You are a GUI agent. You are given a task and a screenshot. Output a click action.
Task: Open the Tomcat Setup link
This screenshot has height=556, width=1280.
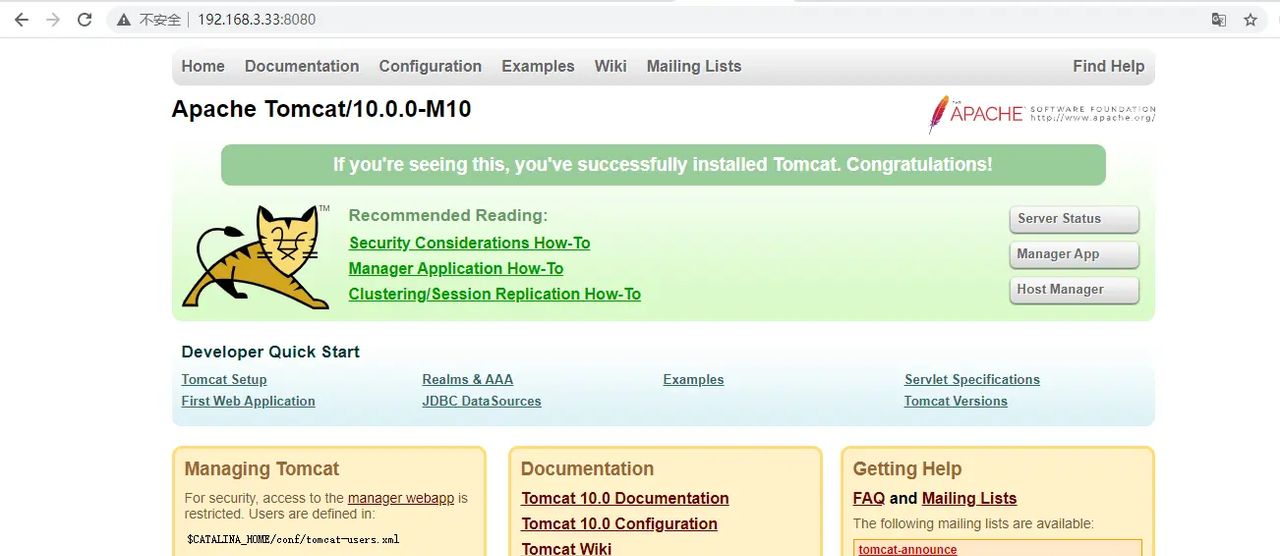pos(224,380)
